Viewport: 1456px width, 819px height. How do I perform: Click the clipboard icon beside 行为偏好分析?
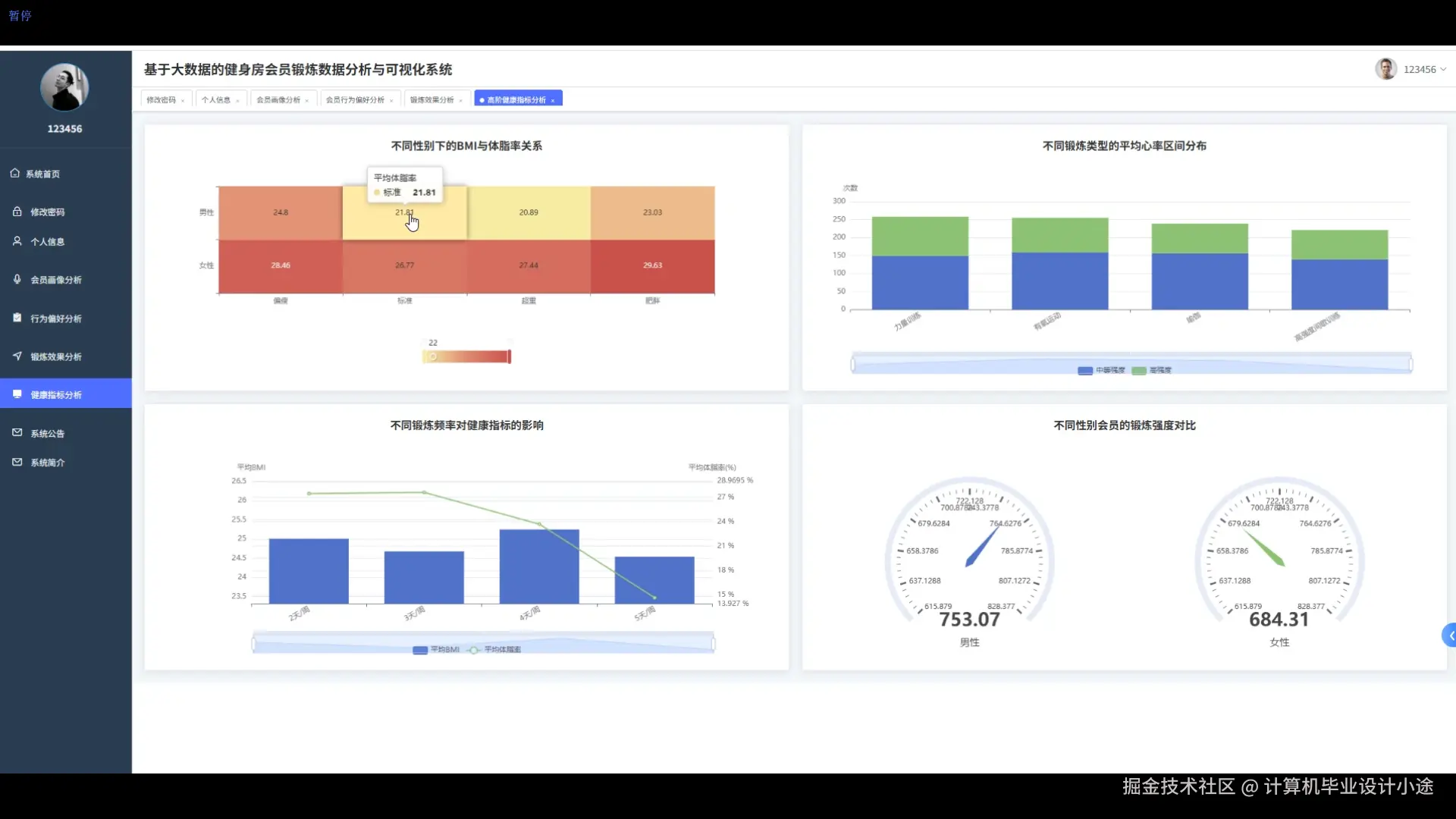(x=17, y=318)
